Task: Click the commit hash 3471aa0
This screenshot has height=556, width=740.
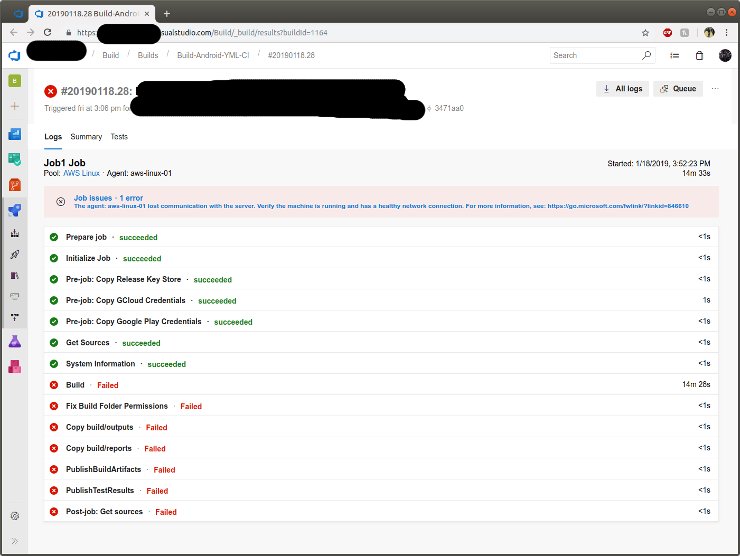Action: [x=449, y=109]
